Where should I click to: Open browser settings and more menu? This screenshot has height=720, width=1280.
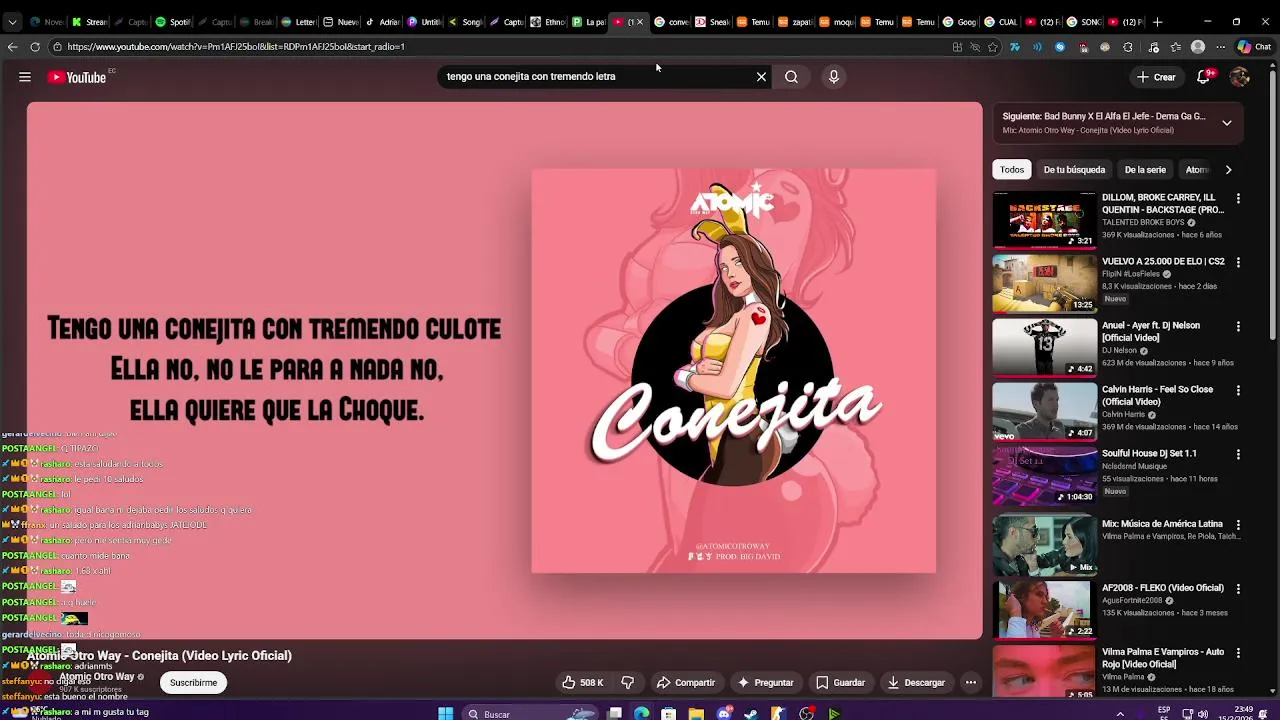point(1220,47)
